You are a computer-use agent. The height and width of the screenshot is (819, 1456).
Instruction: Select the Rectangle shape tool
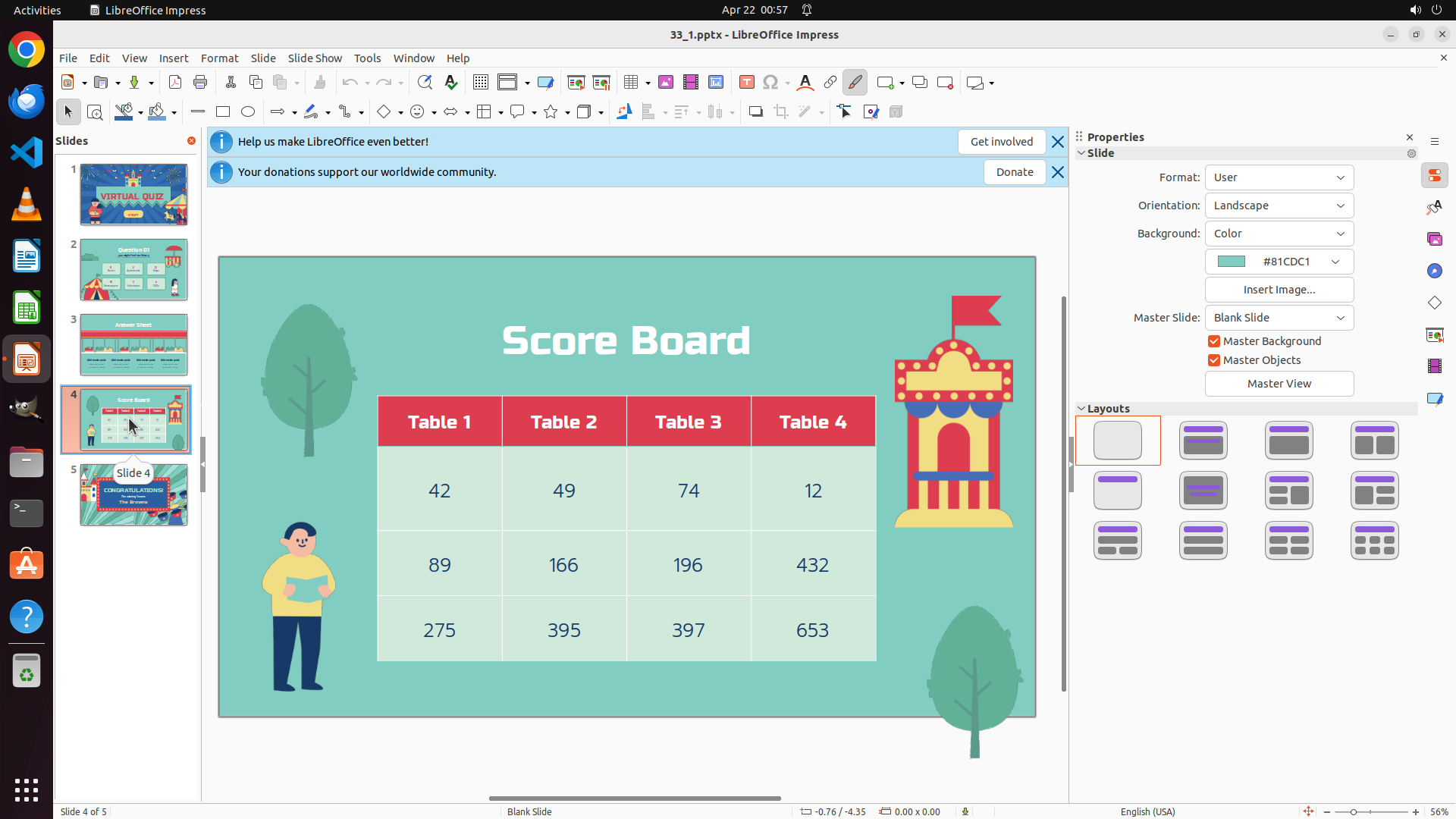(x=223, y=112)
